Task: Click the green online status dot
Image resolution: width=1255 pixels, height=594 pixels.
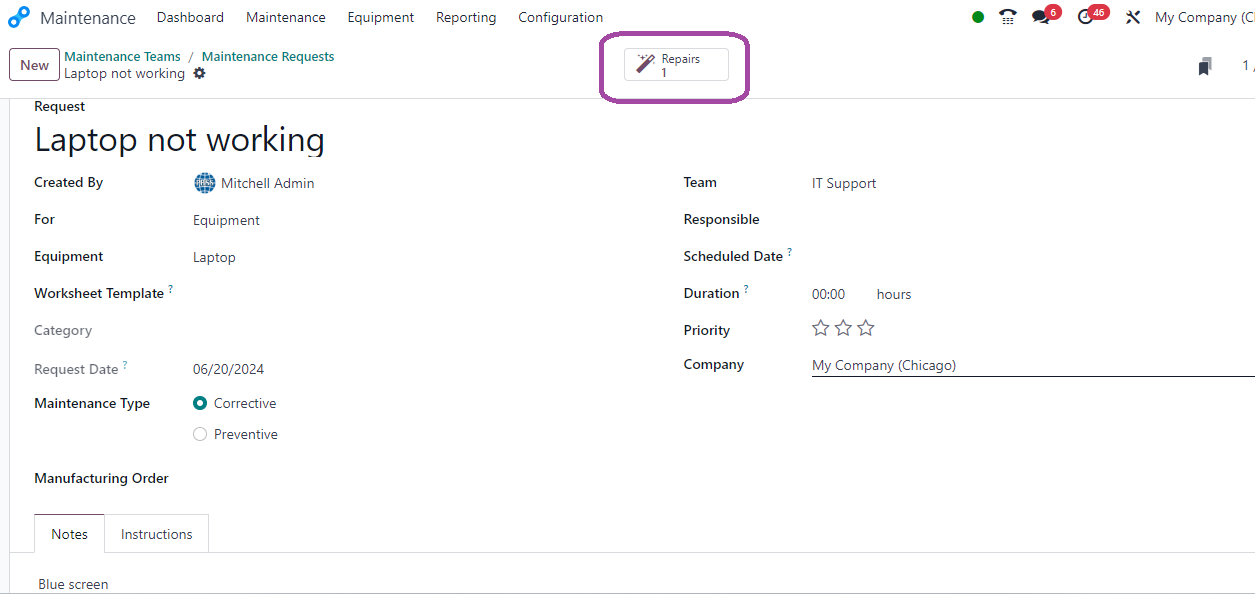Action: (x=978, y=17)
